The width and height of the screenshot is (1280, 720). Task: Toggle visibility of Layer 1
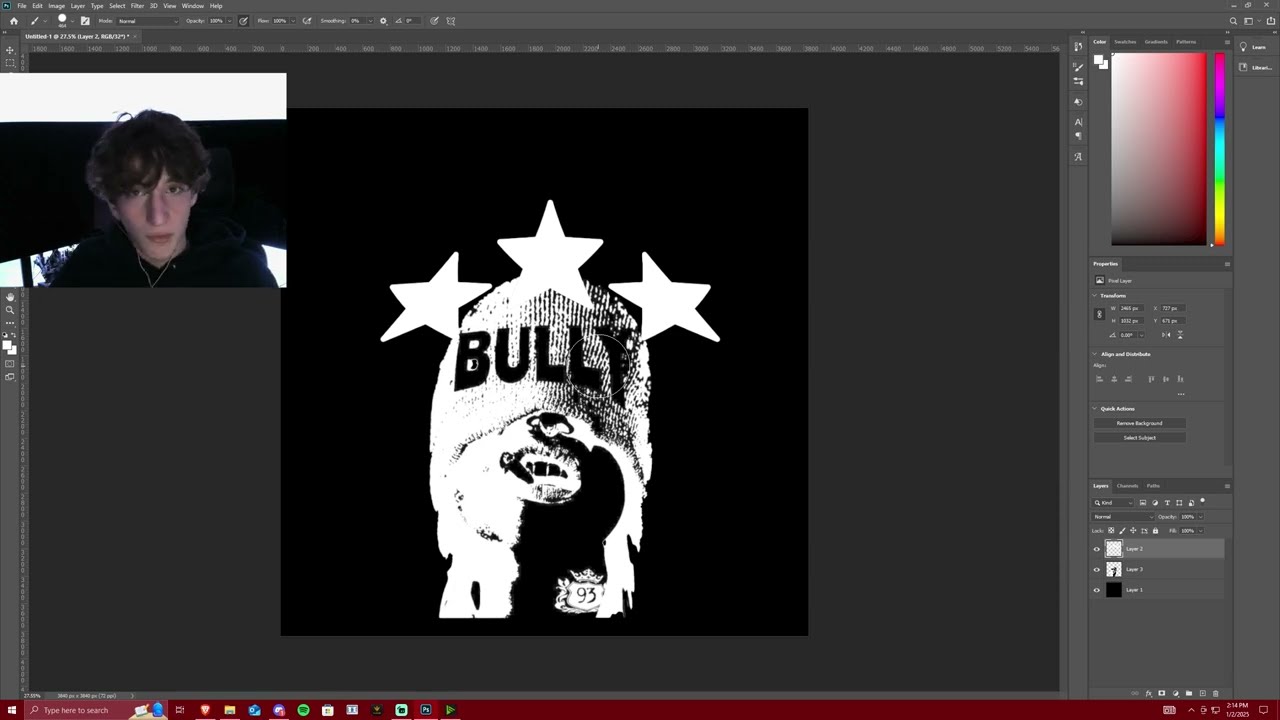point(1096,590)
